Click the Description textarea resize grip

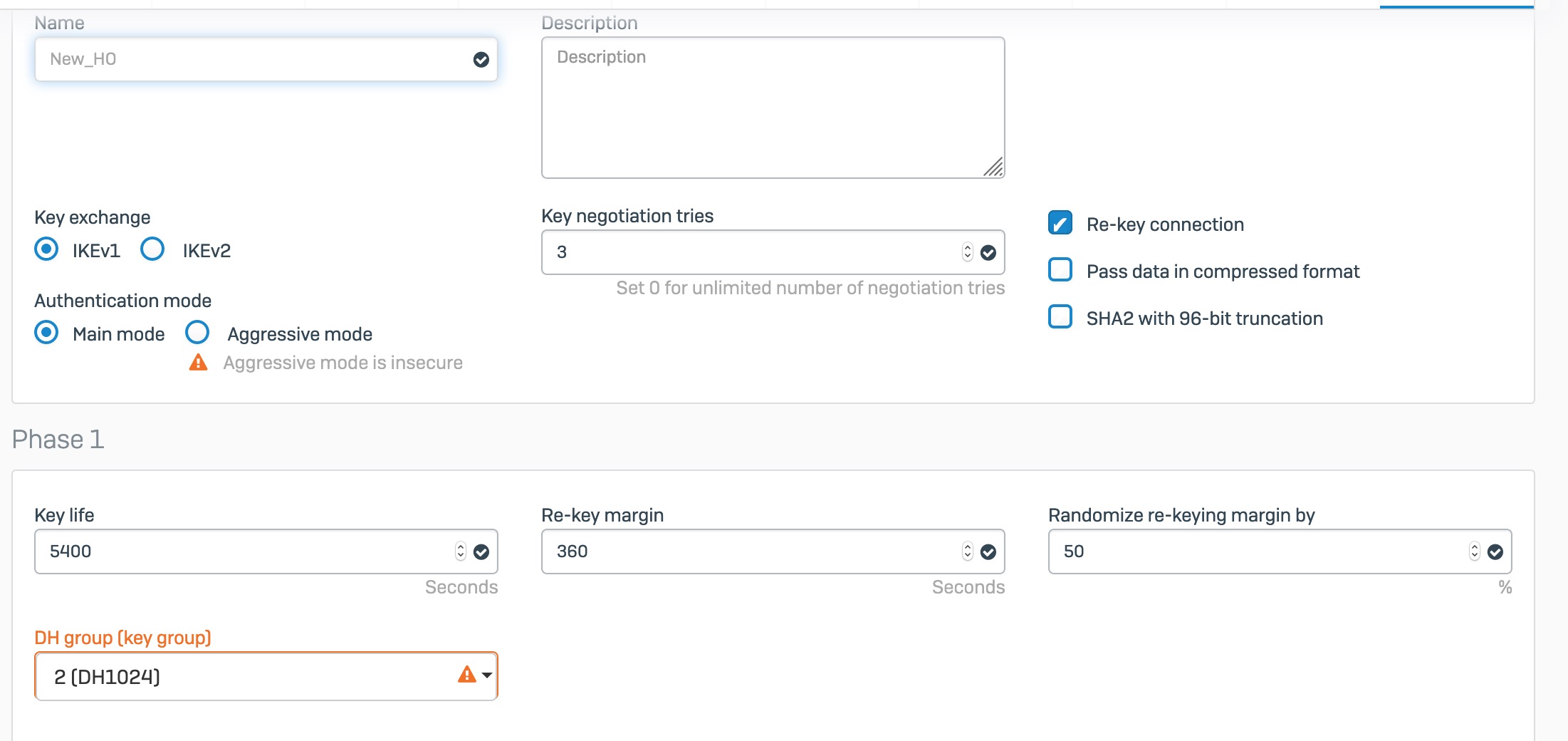[993, 167]
